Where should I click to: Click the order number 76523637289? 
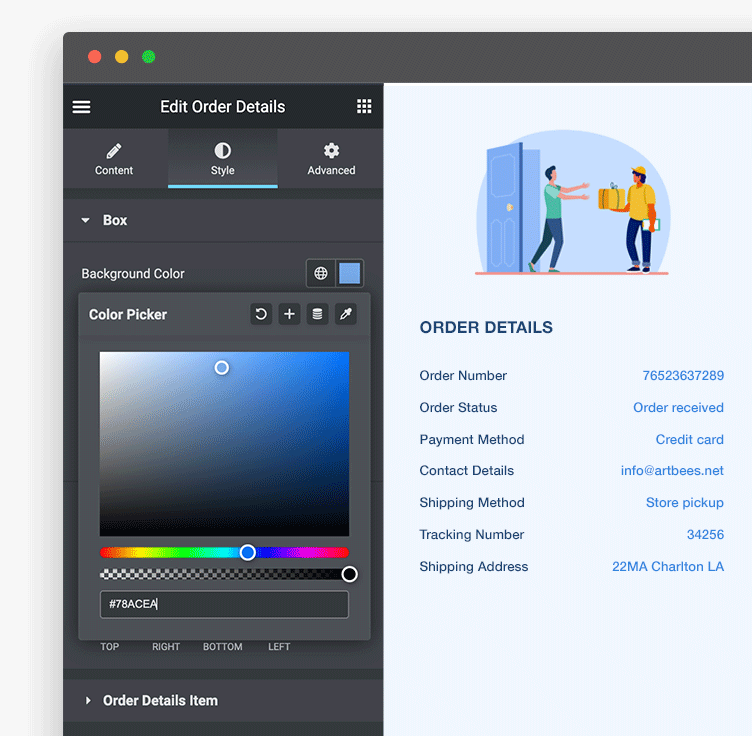tap(682, 376)
